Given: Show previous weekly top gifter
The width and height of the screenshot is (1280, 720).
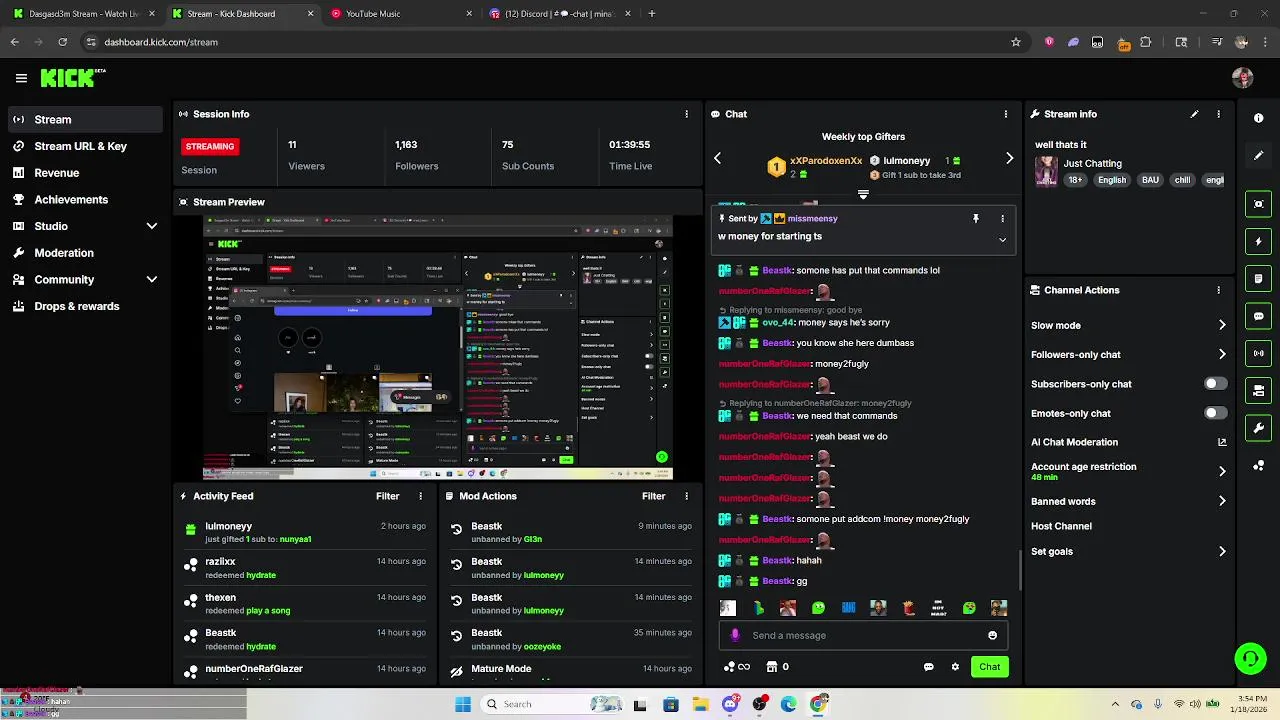Looking at the screenshot, I should coord(717,158).
